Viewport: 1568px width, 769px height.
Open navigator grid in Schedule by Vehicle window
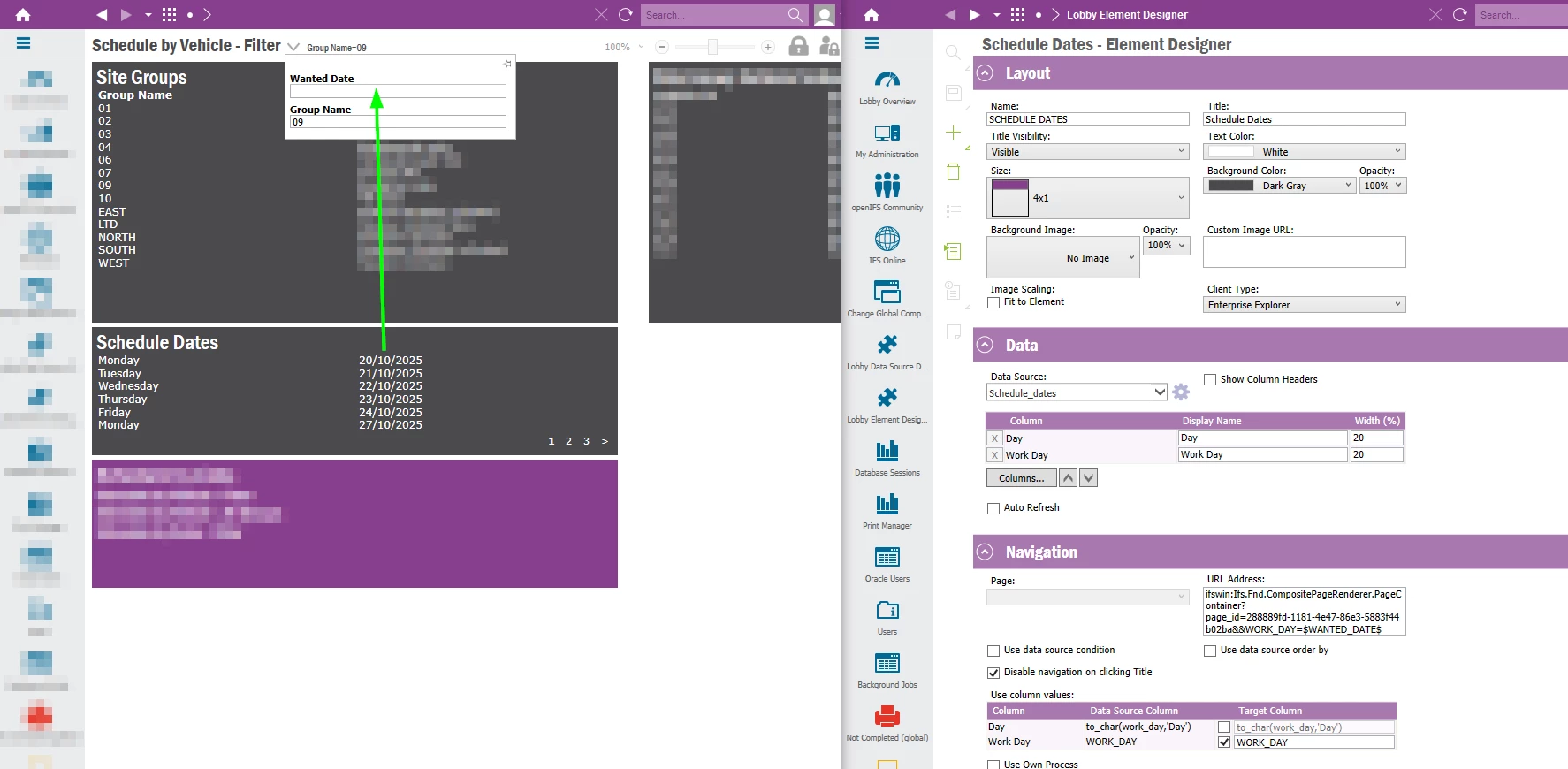(169, 15)
